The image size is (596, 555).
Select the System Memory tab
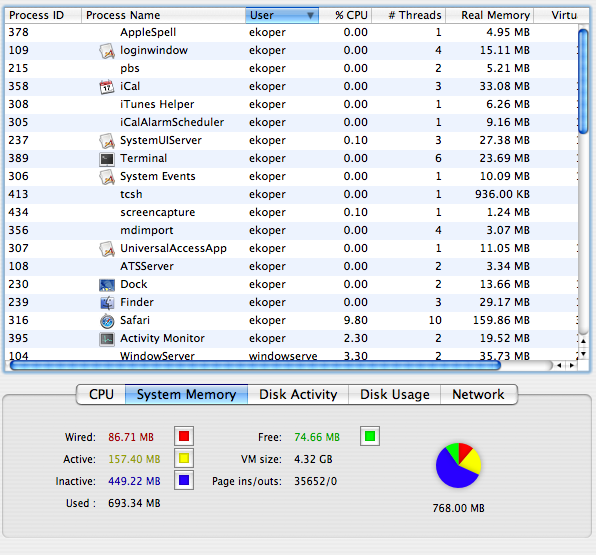click(186, 395)
